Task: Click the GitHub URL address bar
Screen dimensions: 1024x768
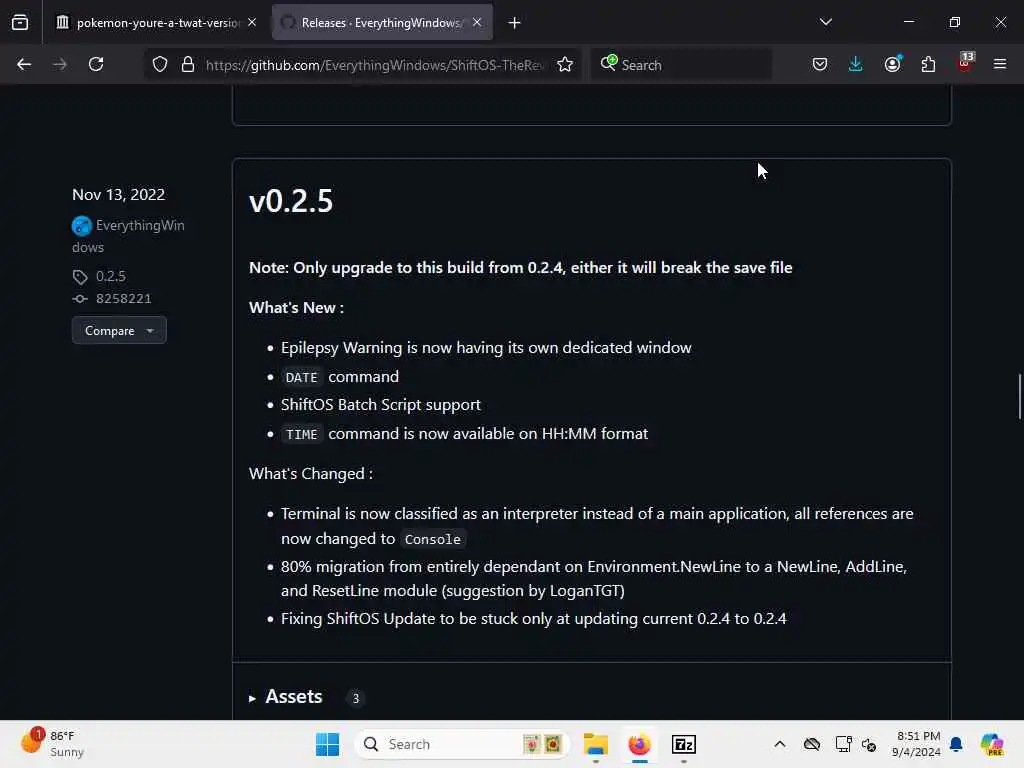Action: pos(375,65)
